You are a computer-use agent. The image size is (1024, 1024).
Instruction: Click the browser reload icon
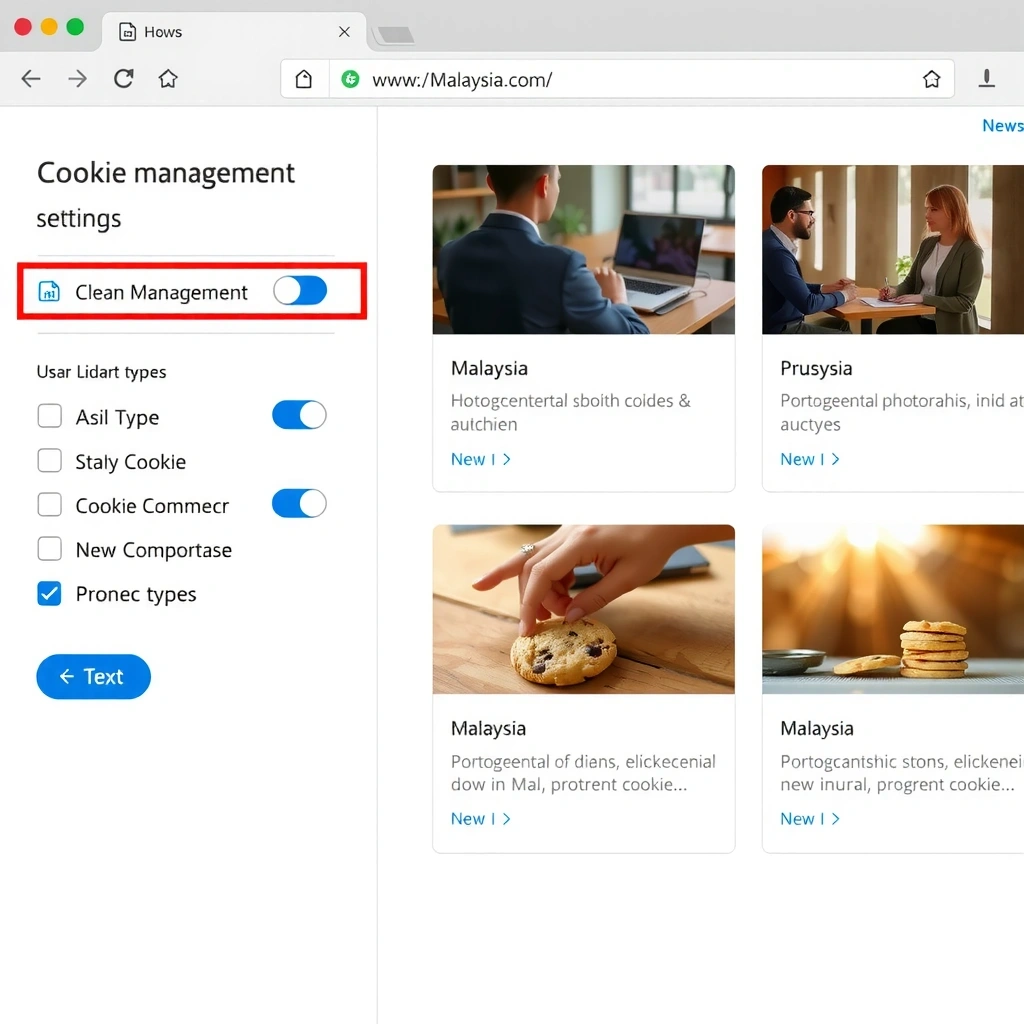[x=123, y=78]
